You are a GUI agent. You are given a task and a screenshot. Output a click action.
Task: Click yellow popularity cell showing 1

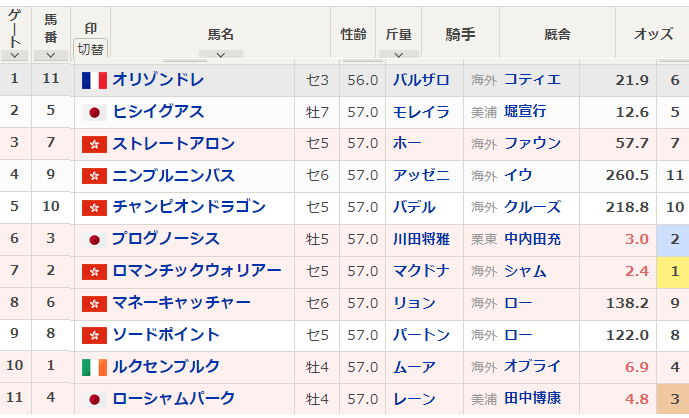pyautogui.click(x=674, y=272)
